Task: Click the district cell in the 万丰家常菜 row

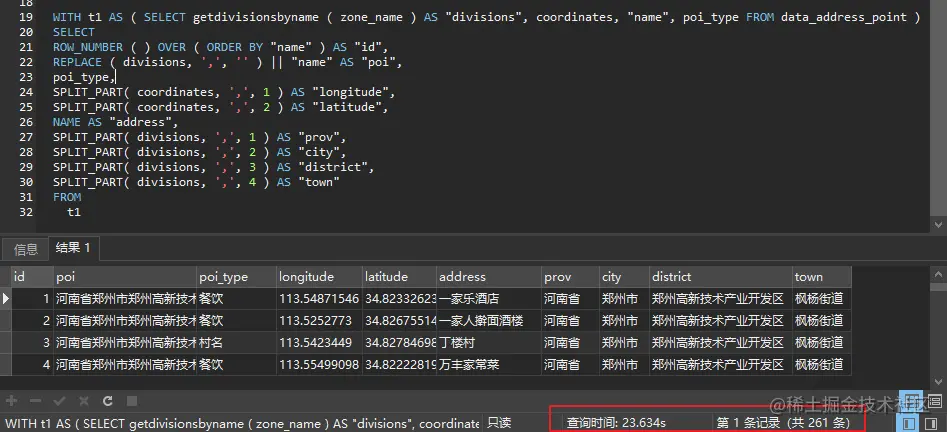Action: click(721, 365)
